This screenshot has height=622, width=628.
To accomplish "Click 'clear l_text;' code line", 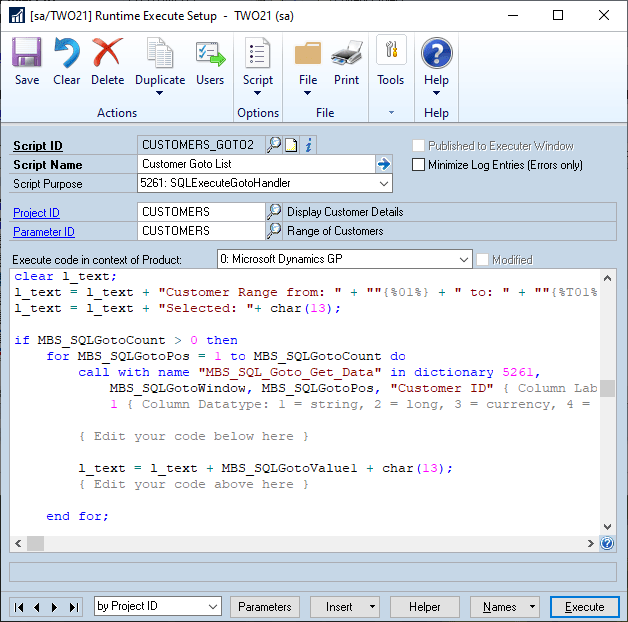I will (65, 276).
